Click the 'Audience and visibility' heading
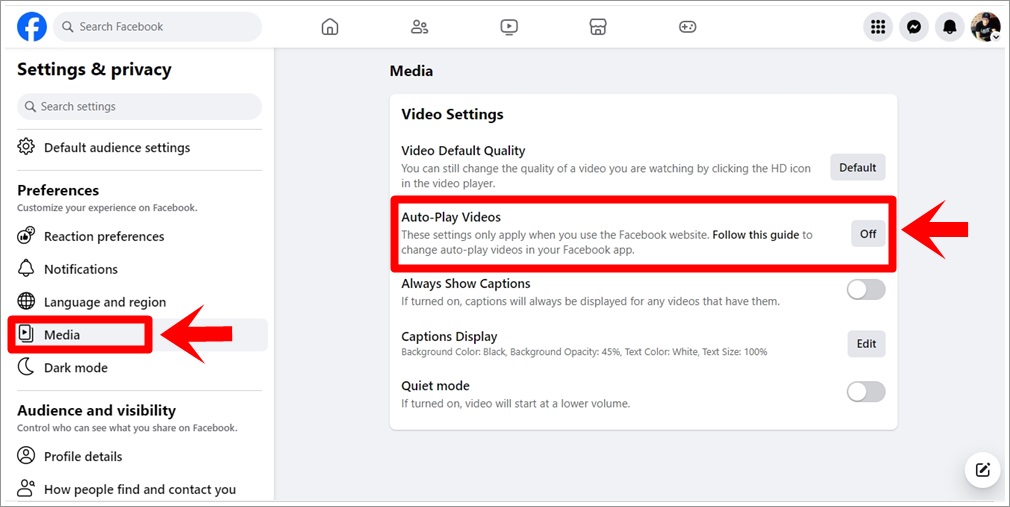 click(x=97, y=411)
